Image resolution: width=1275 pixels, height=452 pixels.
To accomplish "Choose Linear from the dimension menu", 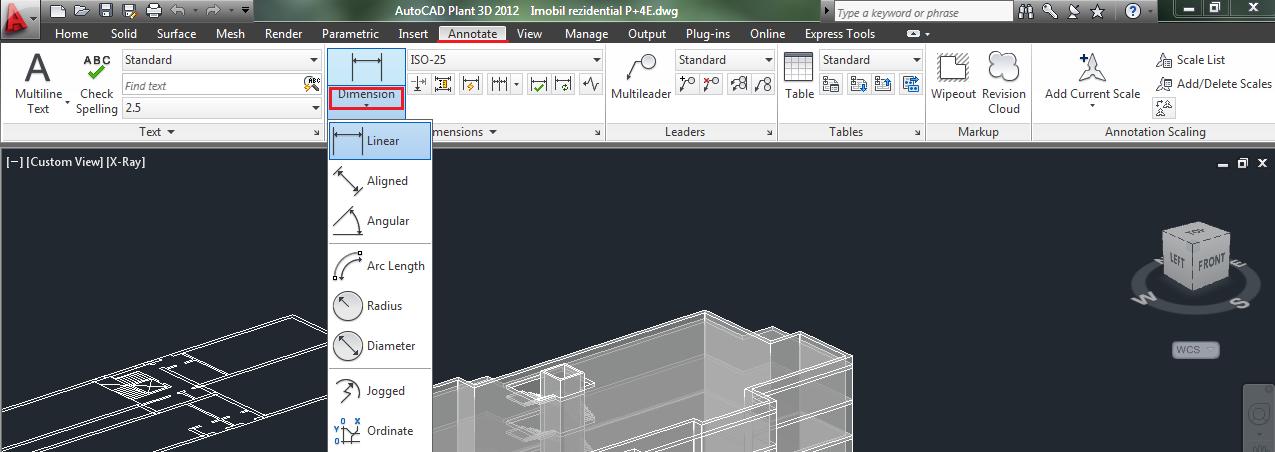I will pos(380,141).
